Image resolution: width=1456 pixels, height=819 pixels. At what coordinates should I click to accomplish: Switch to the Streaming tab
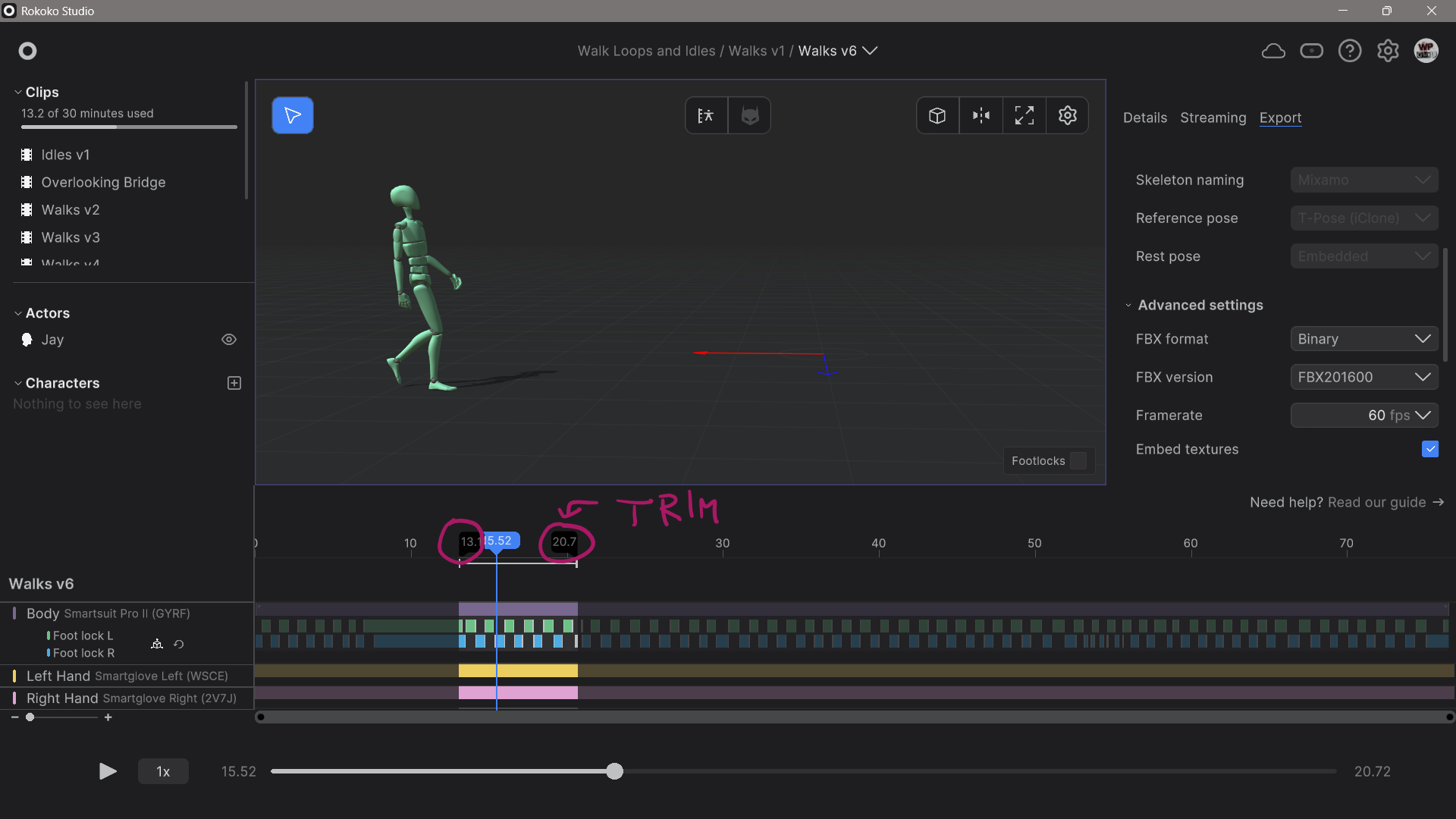tap(1213, 118)
